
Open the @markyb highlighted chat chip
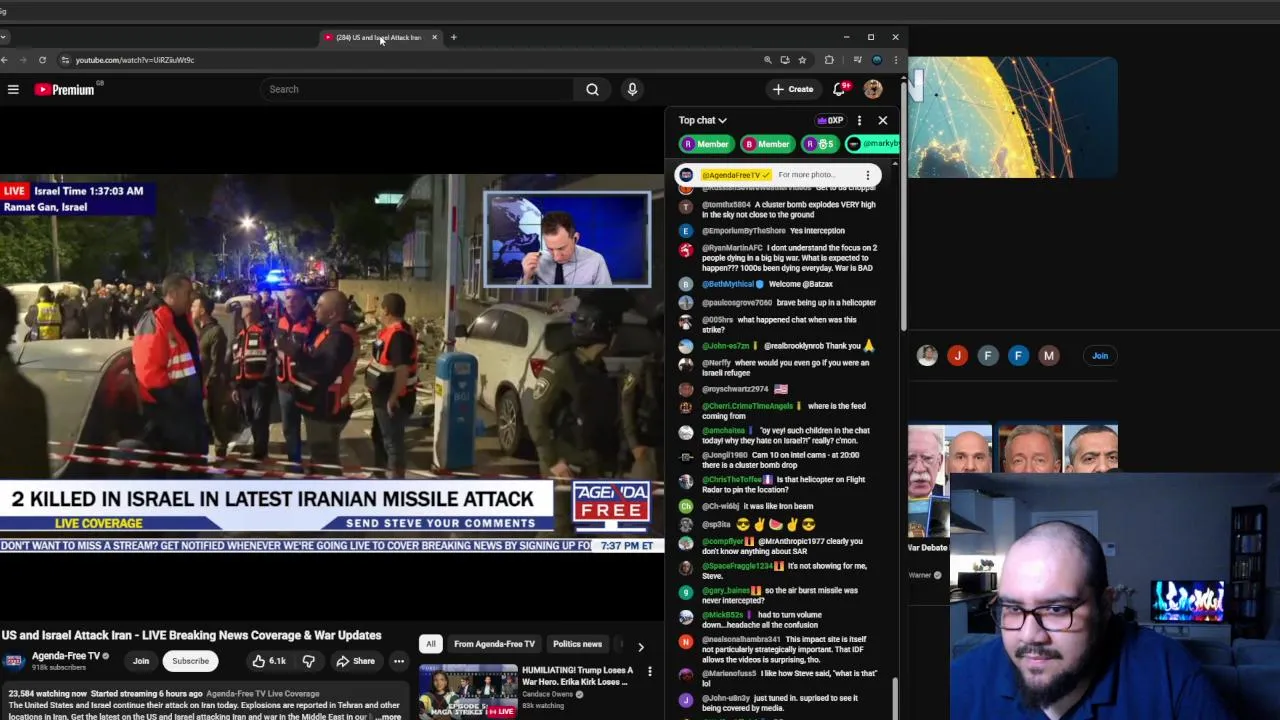point(873,144)
